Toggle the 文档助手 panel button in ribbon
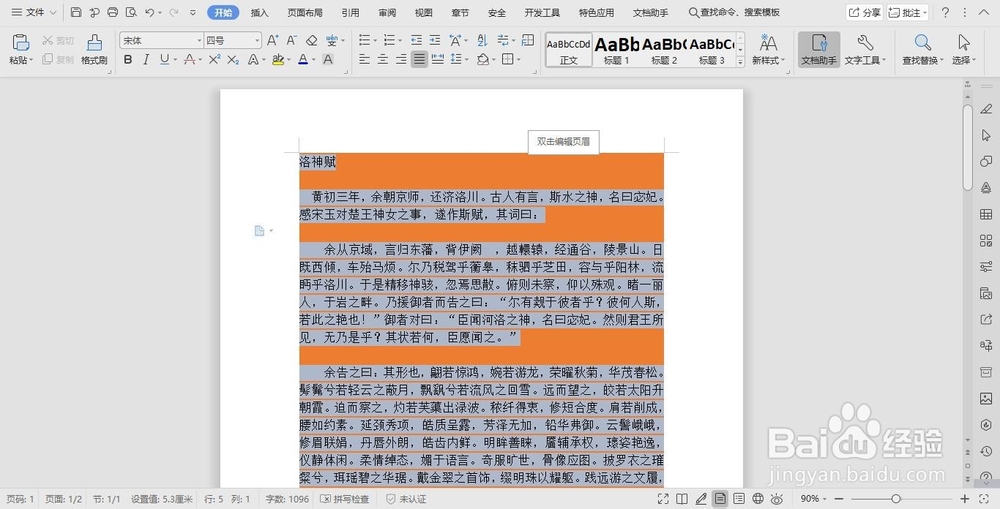1000x509 pixels. point(819,50)
